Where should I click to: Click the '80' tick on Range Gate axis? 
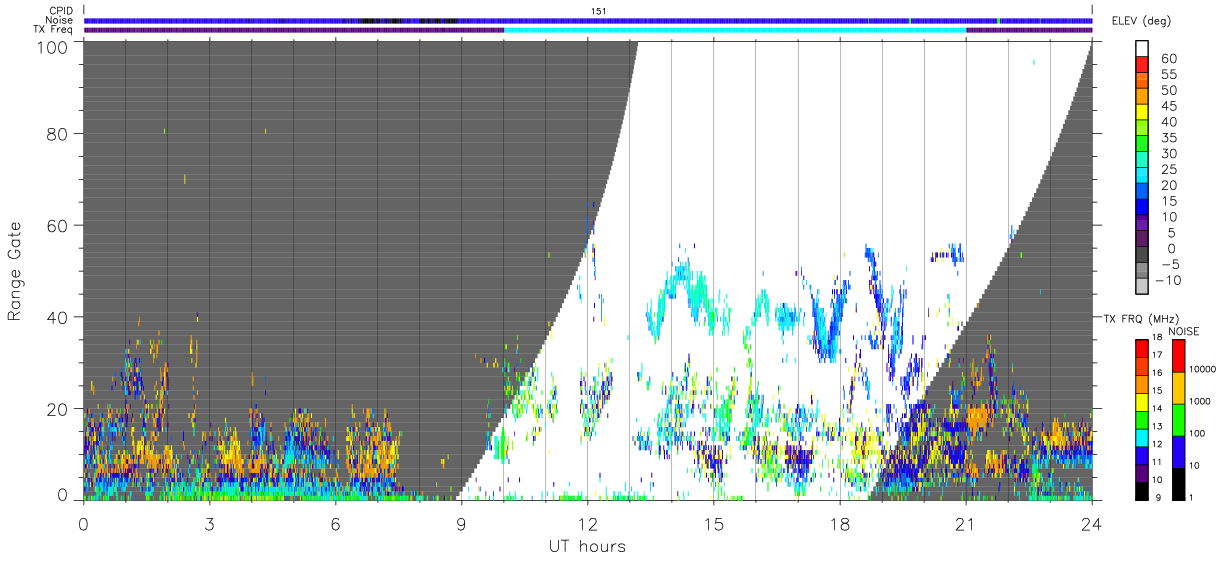pos(58,133)
